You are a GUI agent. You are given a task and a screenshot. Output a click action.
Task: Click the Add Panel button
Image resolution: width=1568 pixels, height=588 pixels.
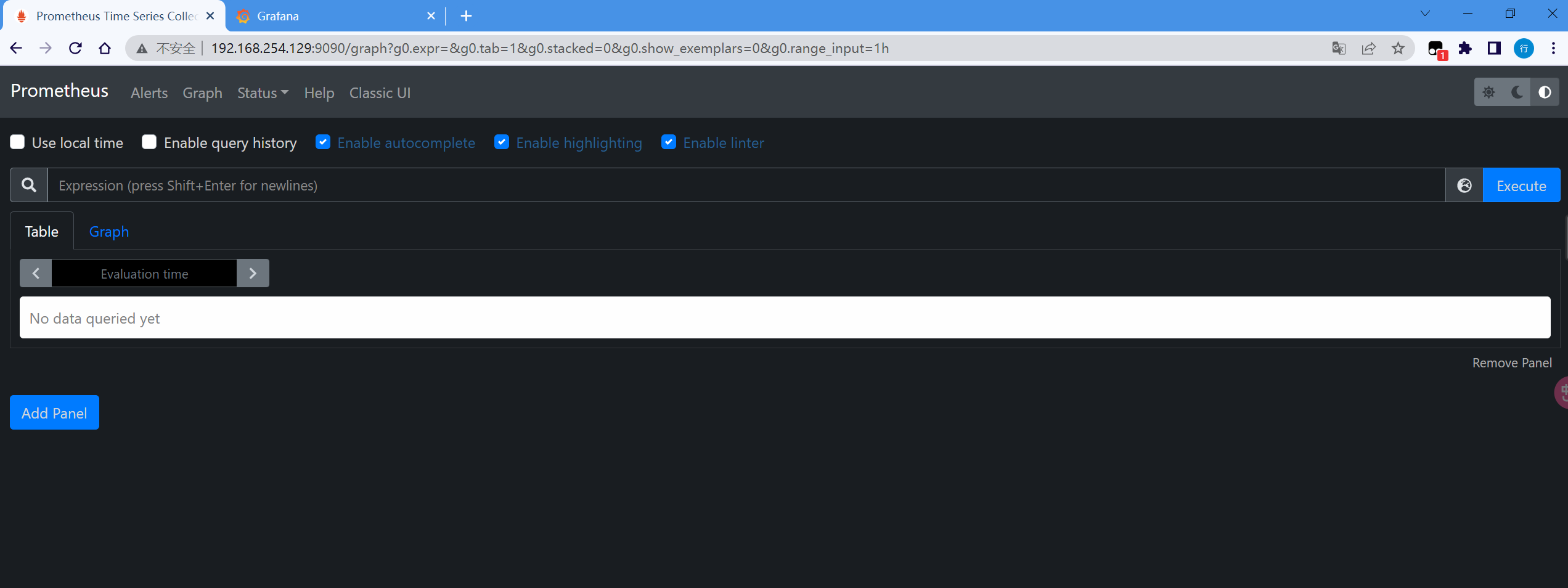click(54, 412)
